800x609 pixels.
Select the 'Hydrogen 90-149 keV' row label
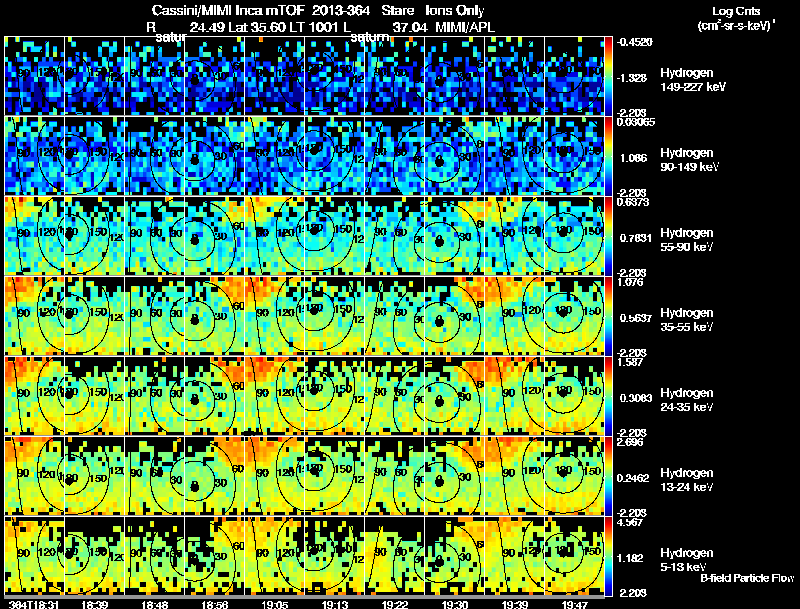[689, 160]
